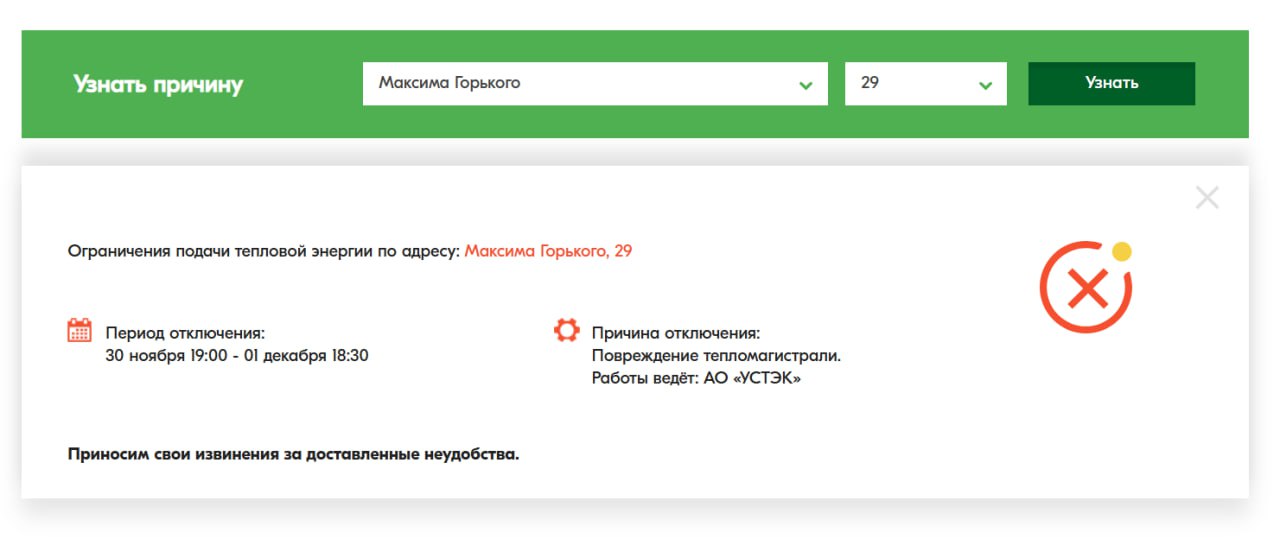This screenshot has width=1280, height=558.
Task: Click the Период отключения label
Action: (185, 333)
